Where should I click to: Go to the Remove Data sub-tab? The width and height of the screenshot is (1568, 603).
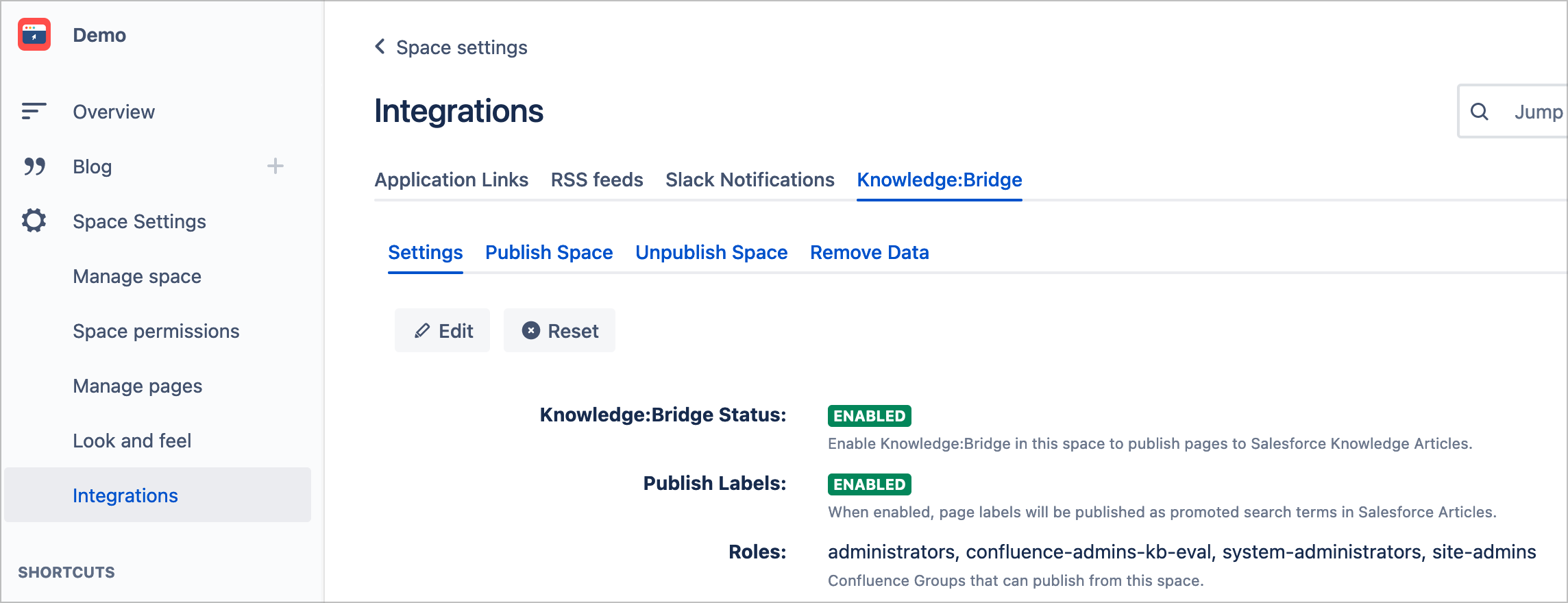869,252
